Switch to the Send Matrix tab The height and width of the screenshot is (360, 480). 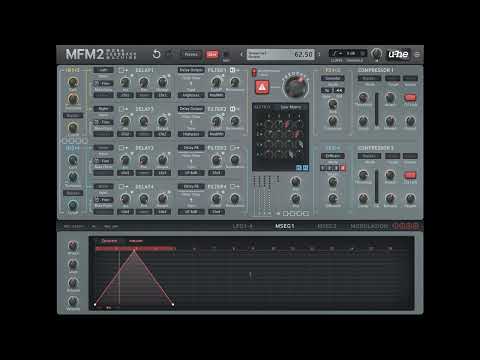[291, 107]
